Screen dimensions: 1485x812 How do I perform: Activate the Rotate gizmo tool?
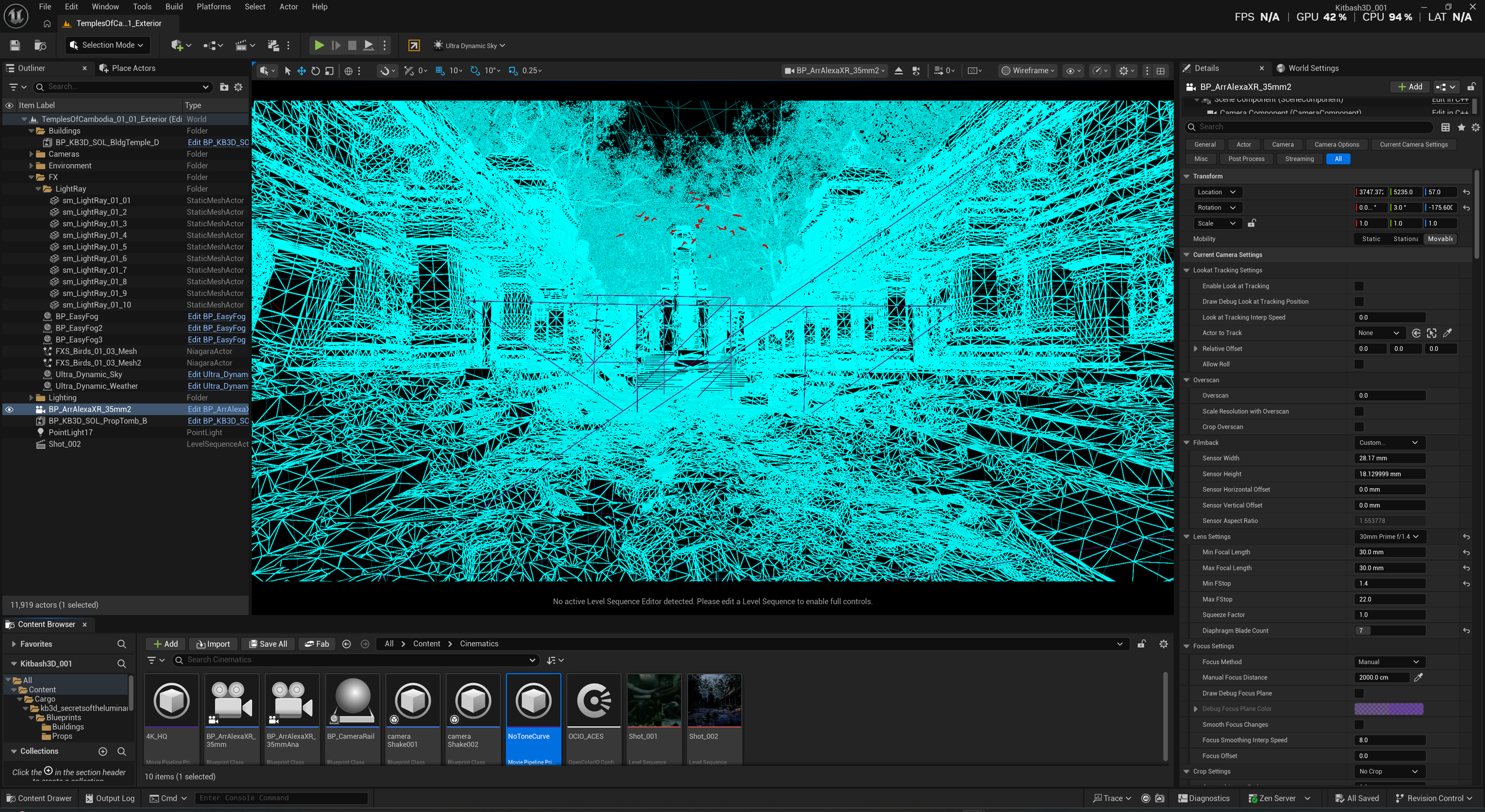tap(315, 71)
